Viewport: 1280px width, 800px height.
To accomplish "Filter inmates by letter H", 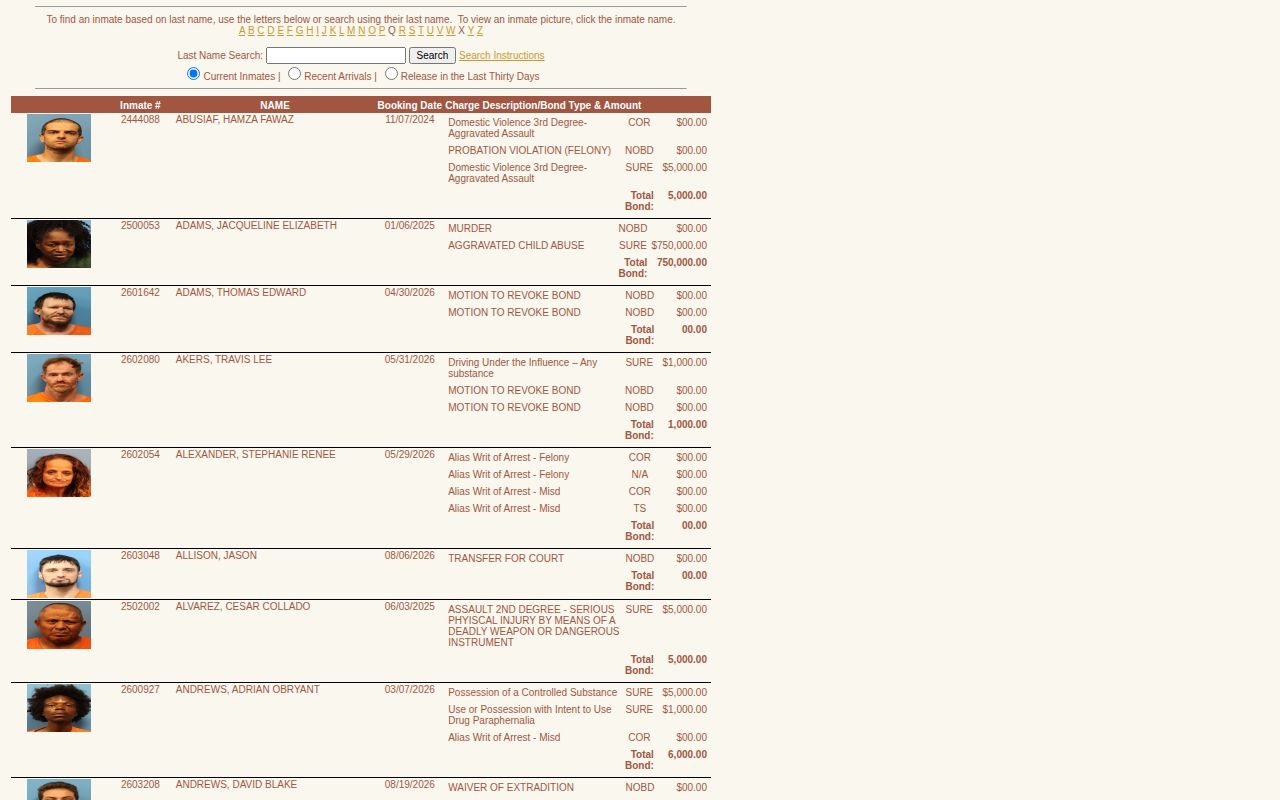I will click(x=310, y=31).
